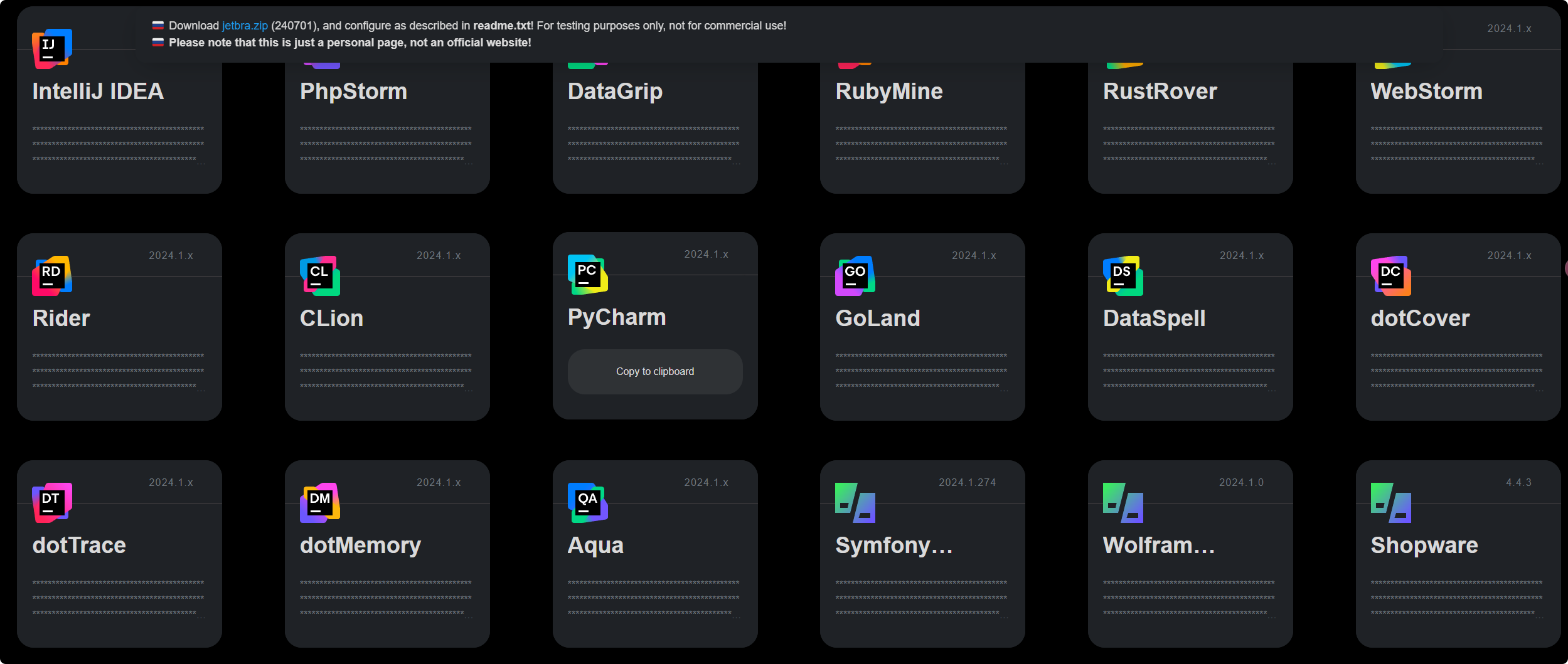Screen dimensions: 1568x664
Task: Click the Aqua masked license key
Action: click(654, 598)
